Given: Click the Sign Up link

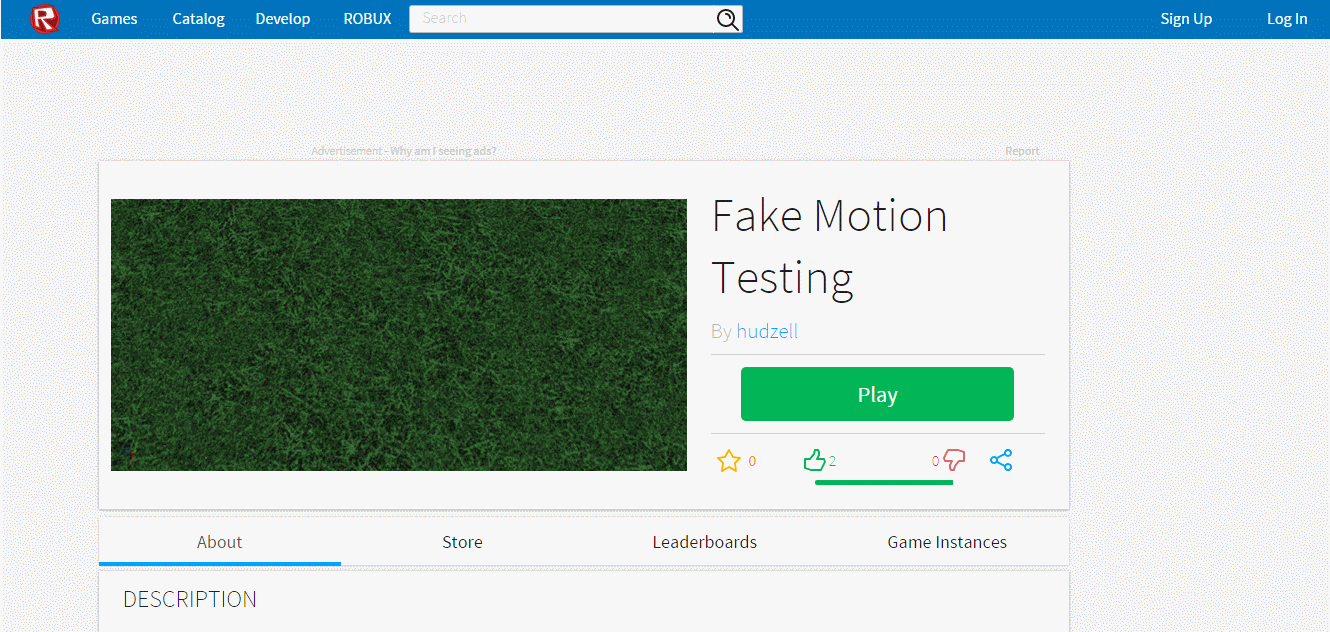Looking at the screenshot, I should (1186, 19).
